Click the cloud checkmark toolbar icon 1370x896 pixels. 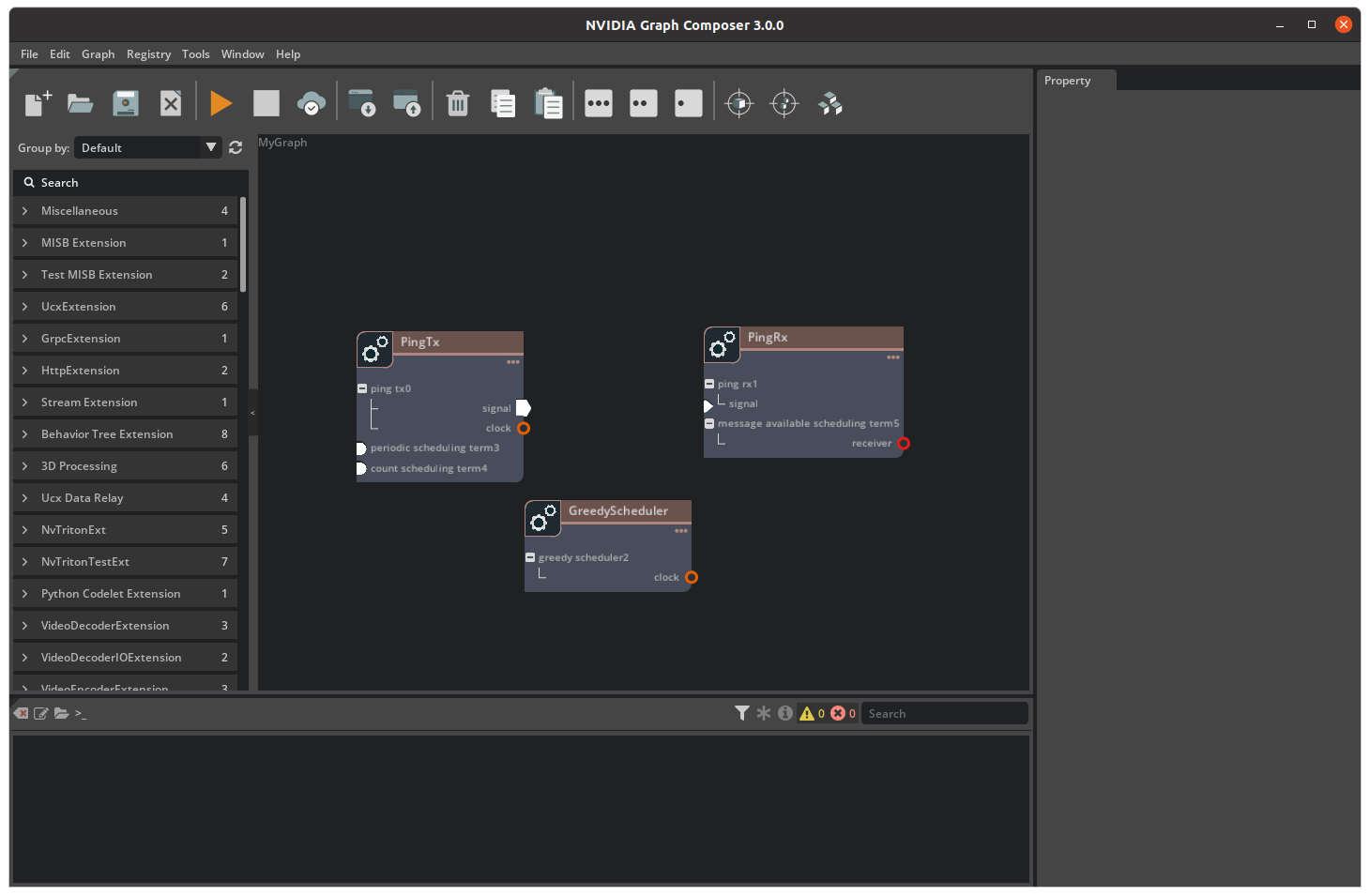point(312,103)
